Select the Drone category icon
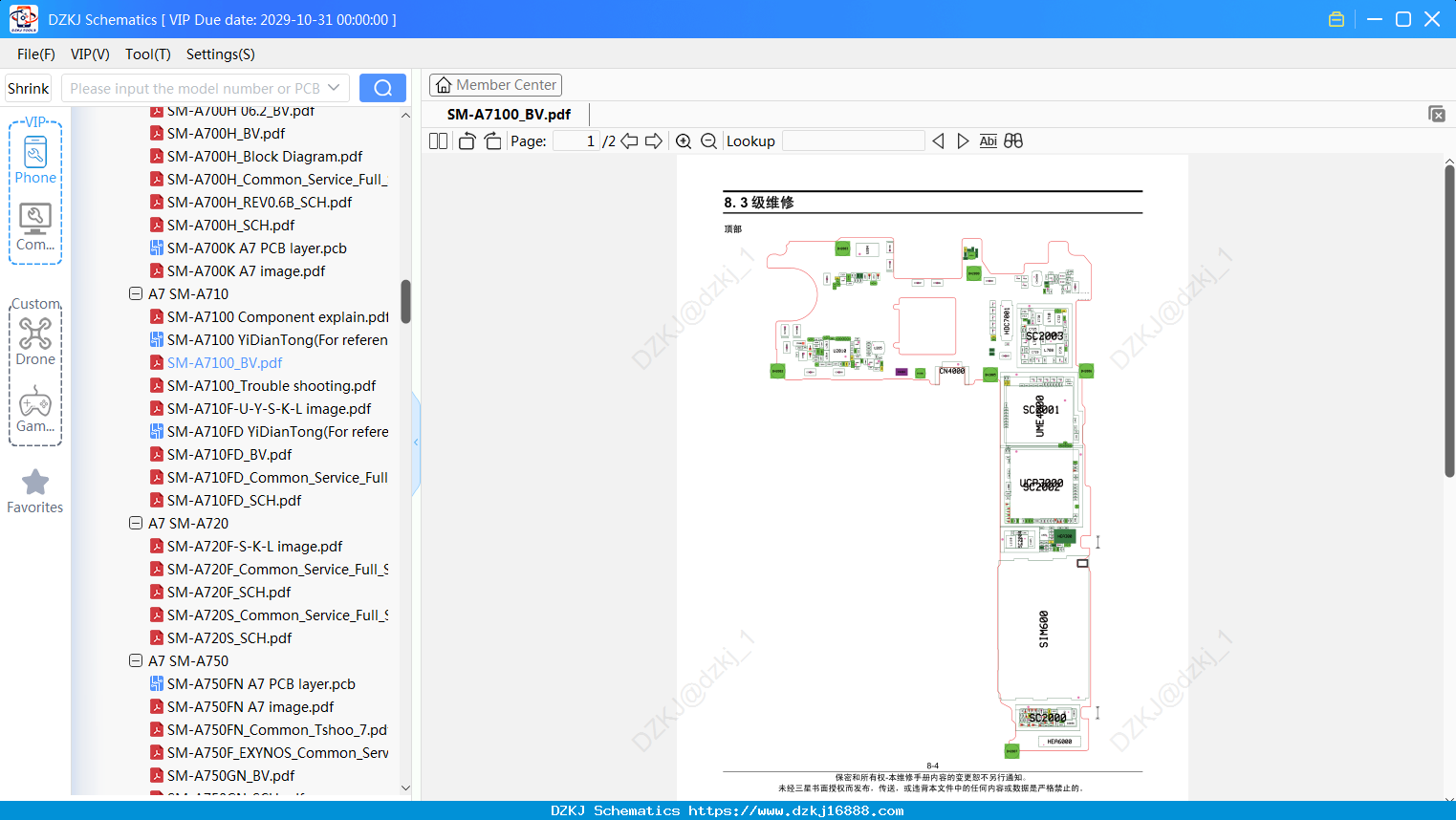This screenshot has width=1456, height=820. coord(35,341)
